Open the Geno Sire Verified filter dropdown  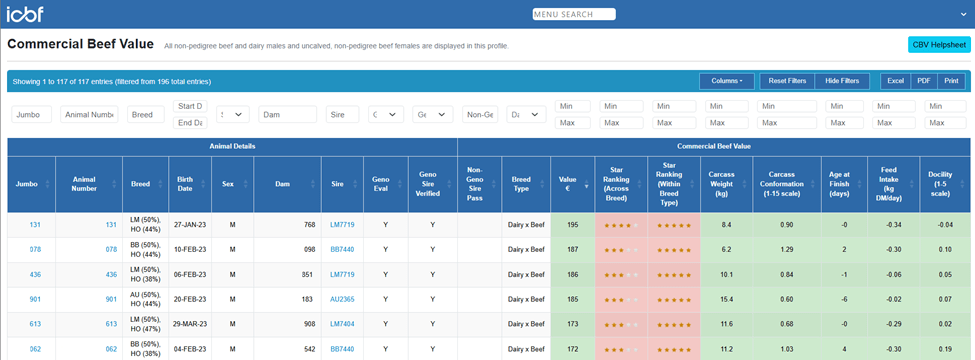(x=433, y=114)
